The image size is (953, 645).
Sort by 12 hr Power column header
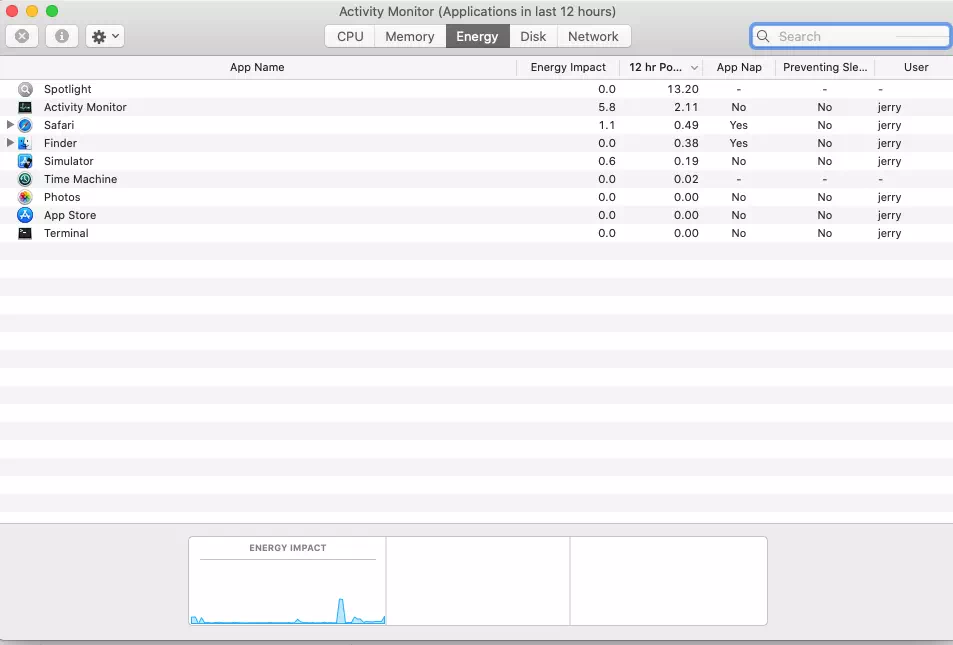click(x=661, y=67)
